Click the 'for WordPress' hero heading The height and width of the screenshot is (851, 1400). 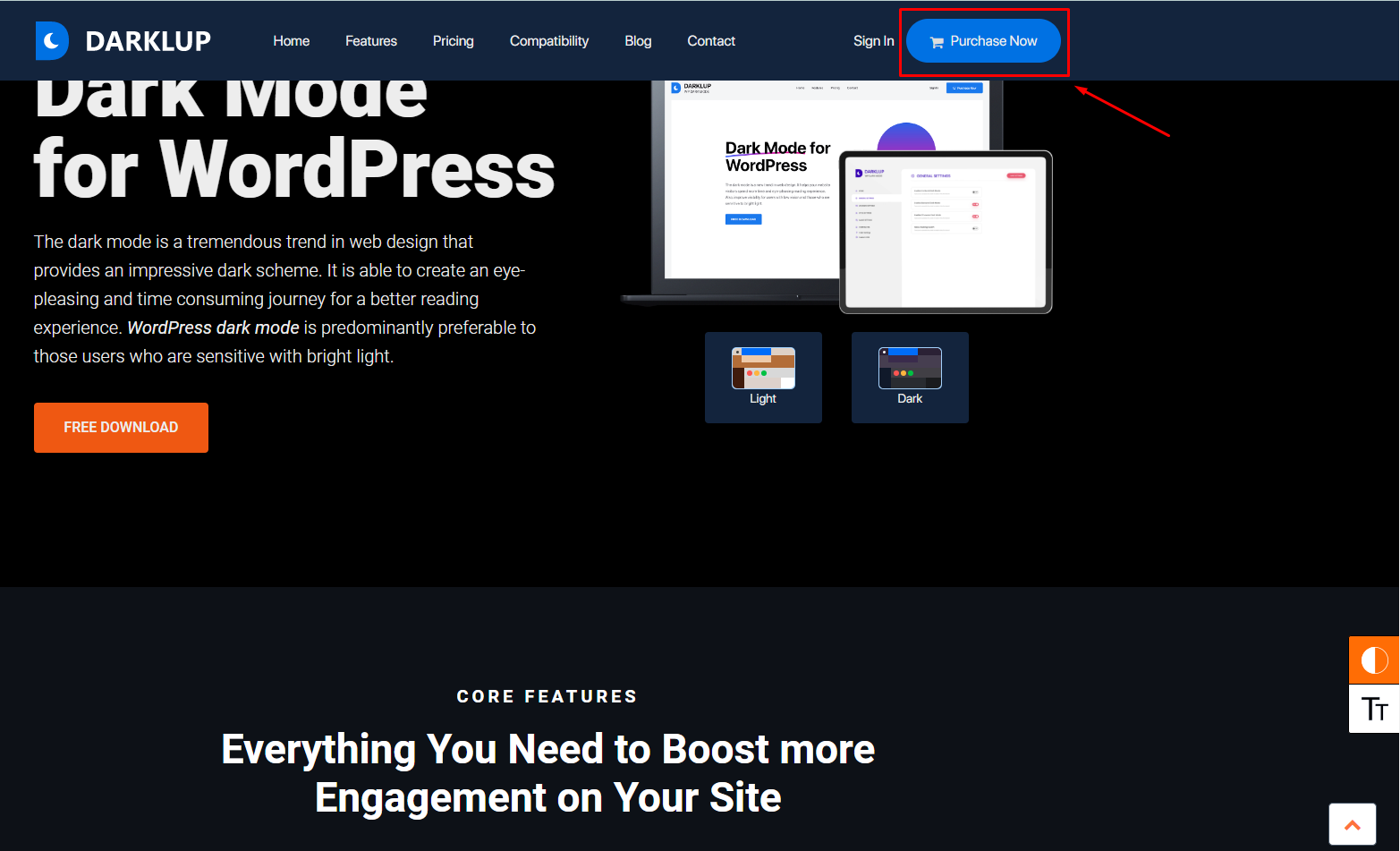coord(294,168)
